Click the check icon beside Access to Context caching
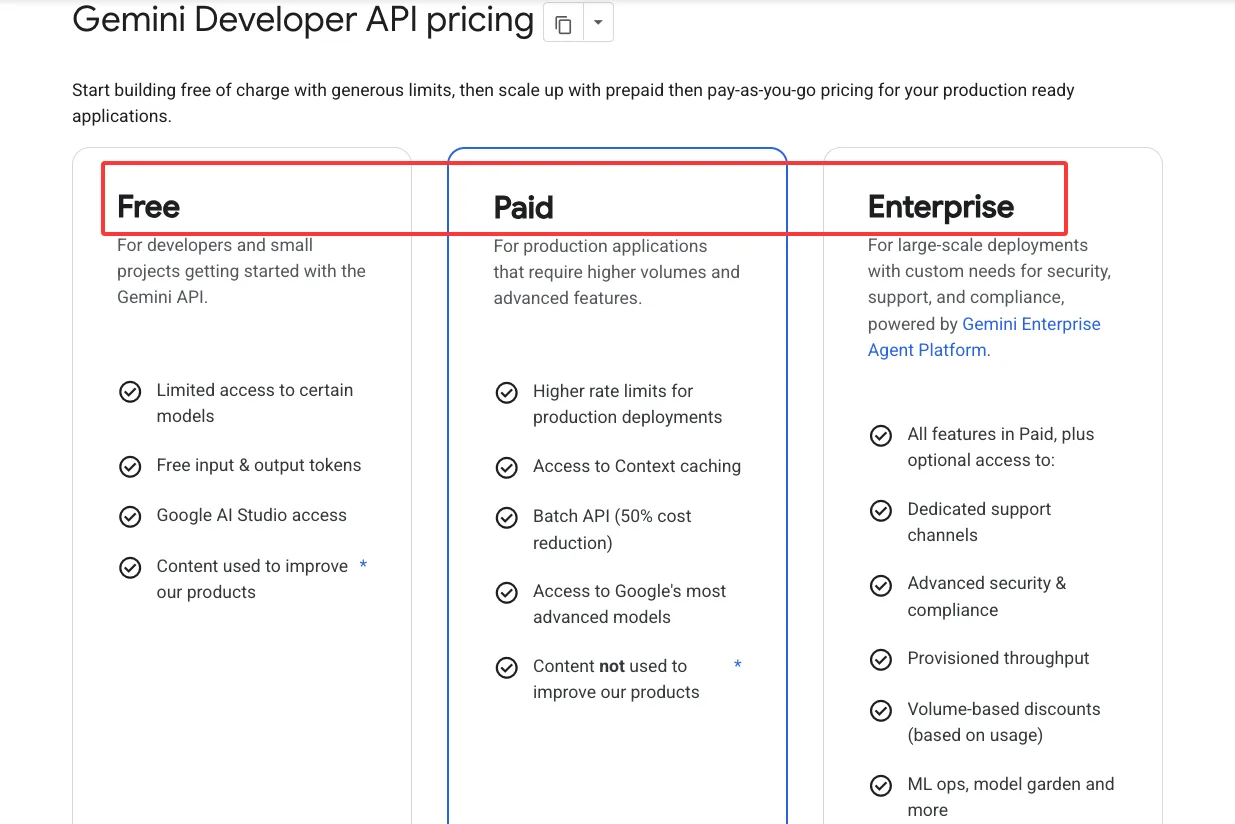The image size is (1235, 824). click(507, 467)
